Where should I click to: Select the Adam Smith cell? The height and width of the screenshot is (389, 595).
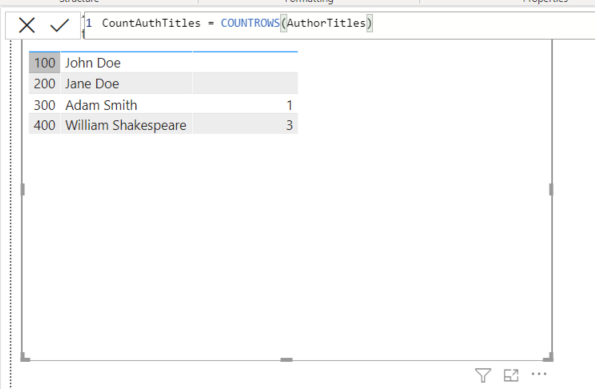(126, 105)
